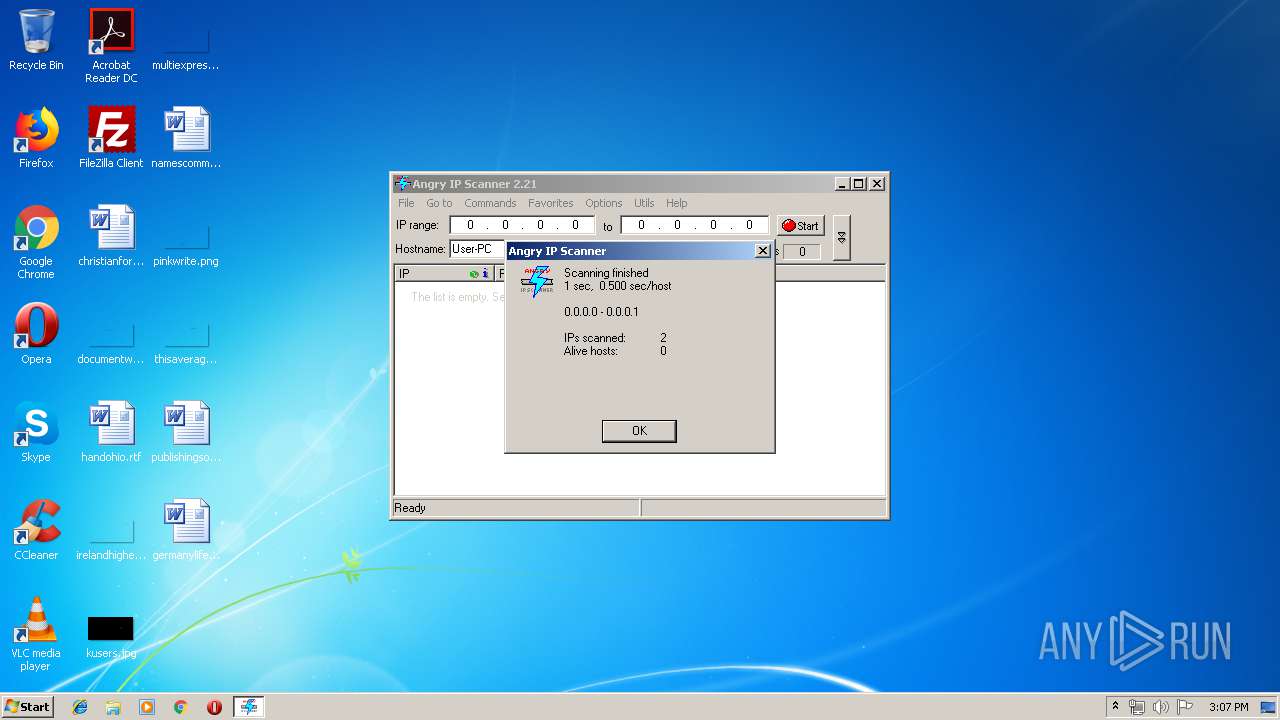Close the Angry IP Scanner results dialog
The image size is (1280, 720).
click(x=762, y=251)
